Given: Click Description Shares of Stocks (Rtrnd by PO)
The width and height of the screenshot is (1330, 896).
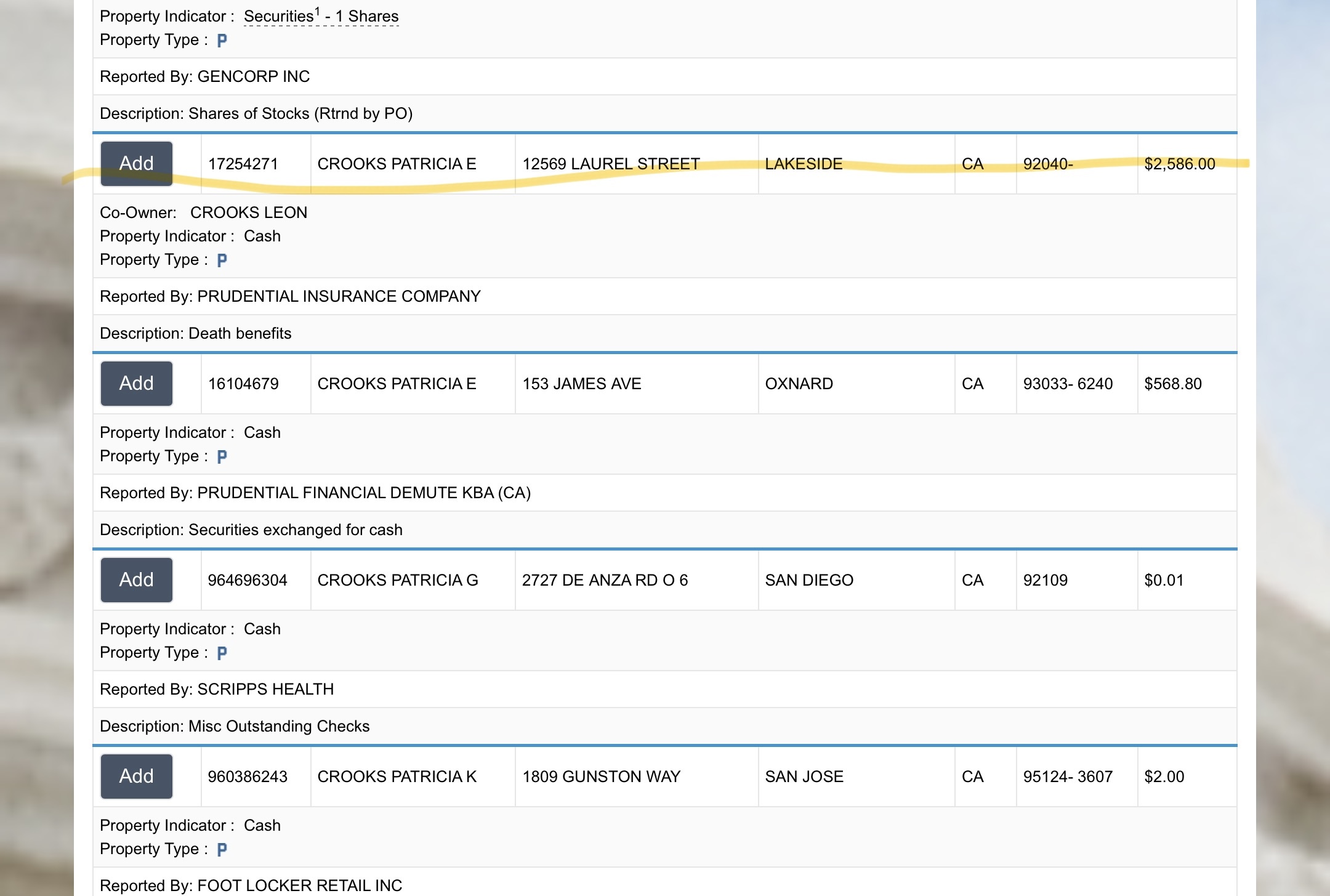Looking at the screenshot, I should point(256,113).
